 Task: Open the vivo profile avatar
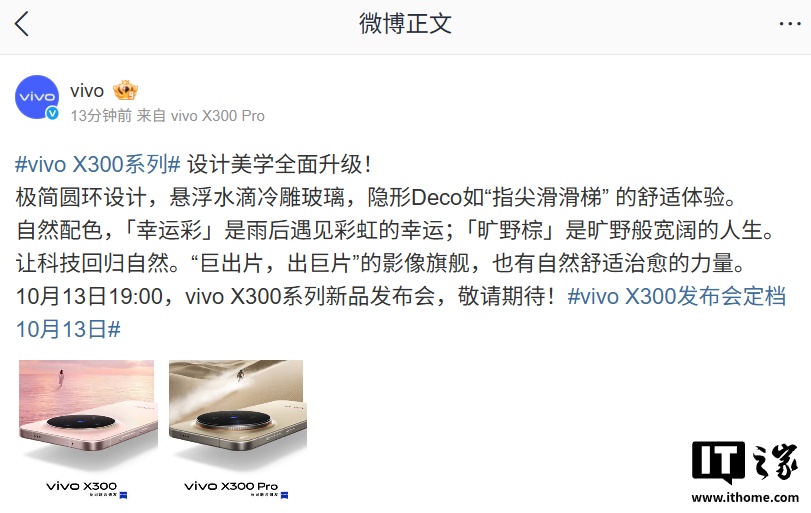37,97
